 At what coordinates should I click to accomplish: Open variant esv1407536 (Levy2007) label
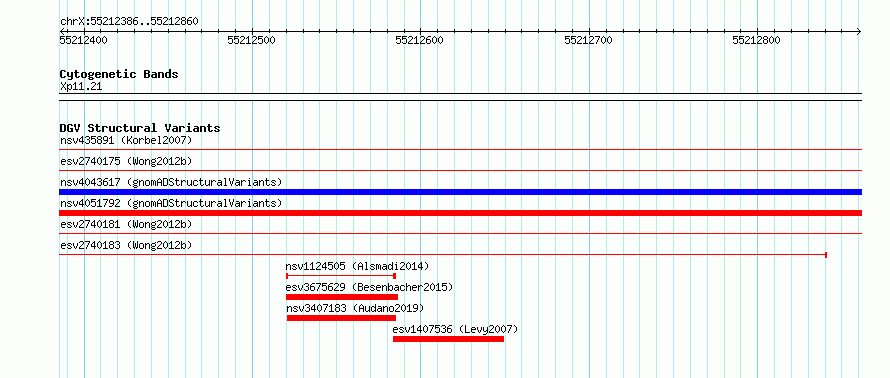(x=455, y=329)
